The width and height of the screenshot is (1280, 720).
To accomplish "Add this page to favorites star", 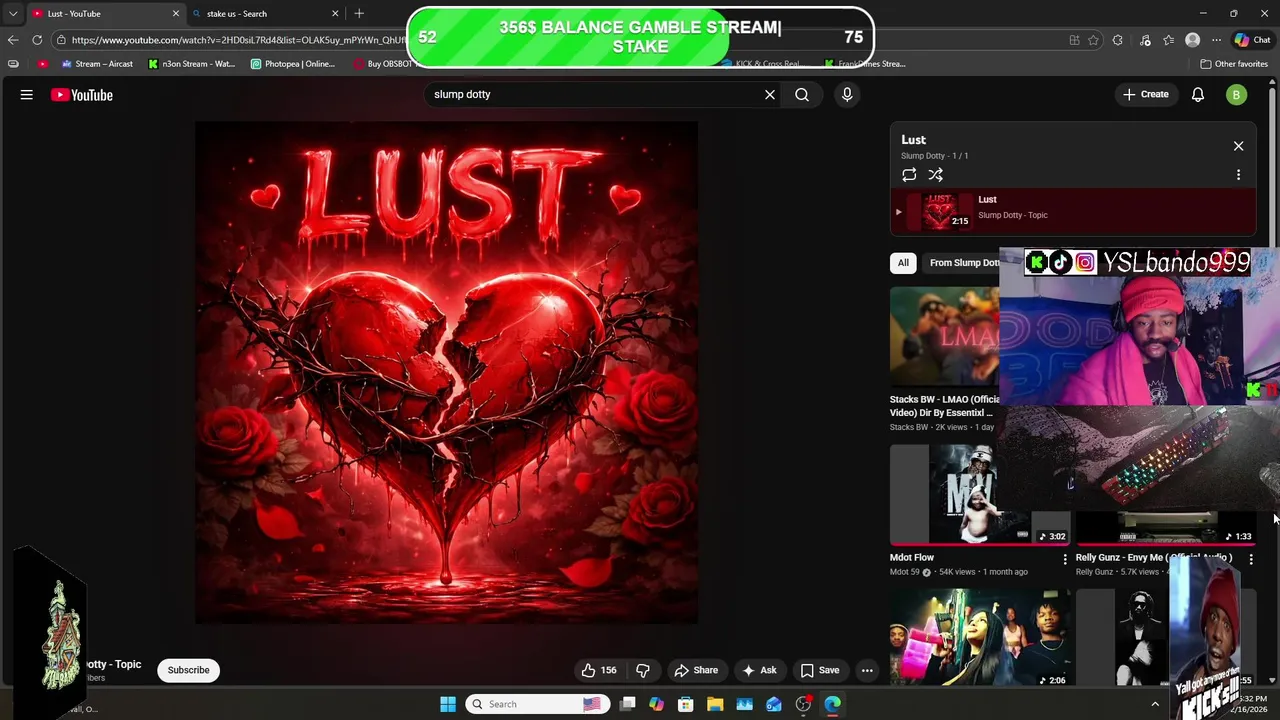I will coord(1093,40).
